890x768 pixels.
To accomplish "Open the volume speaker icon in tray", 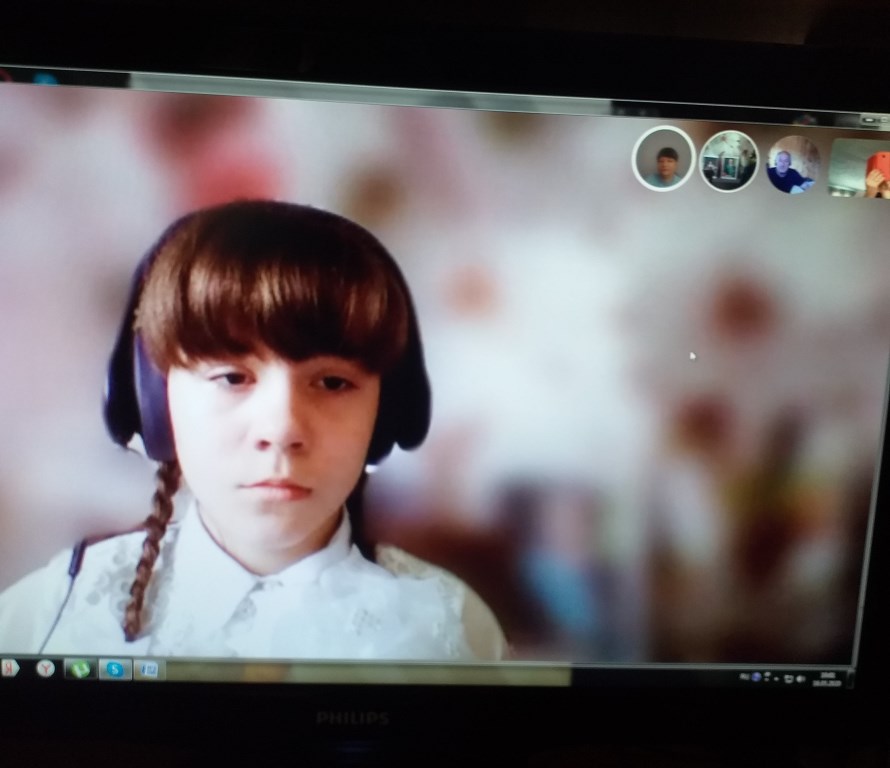I will pyautogui.click(x=801, y=678).
